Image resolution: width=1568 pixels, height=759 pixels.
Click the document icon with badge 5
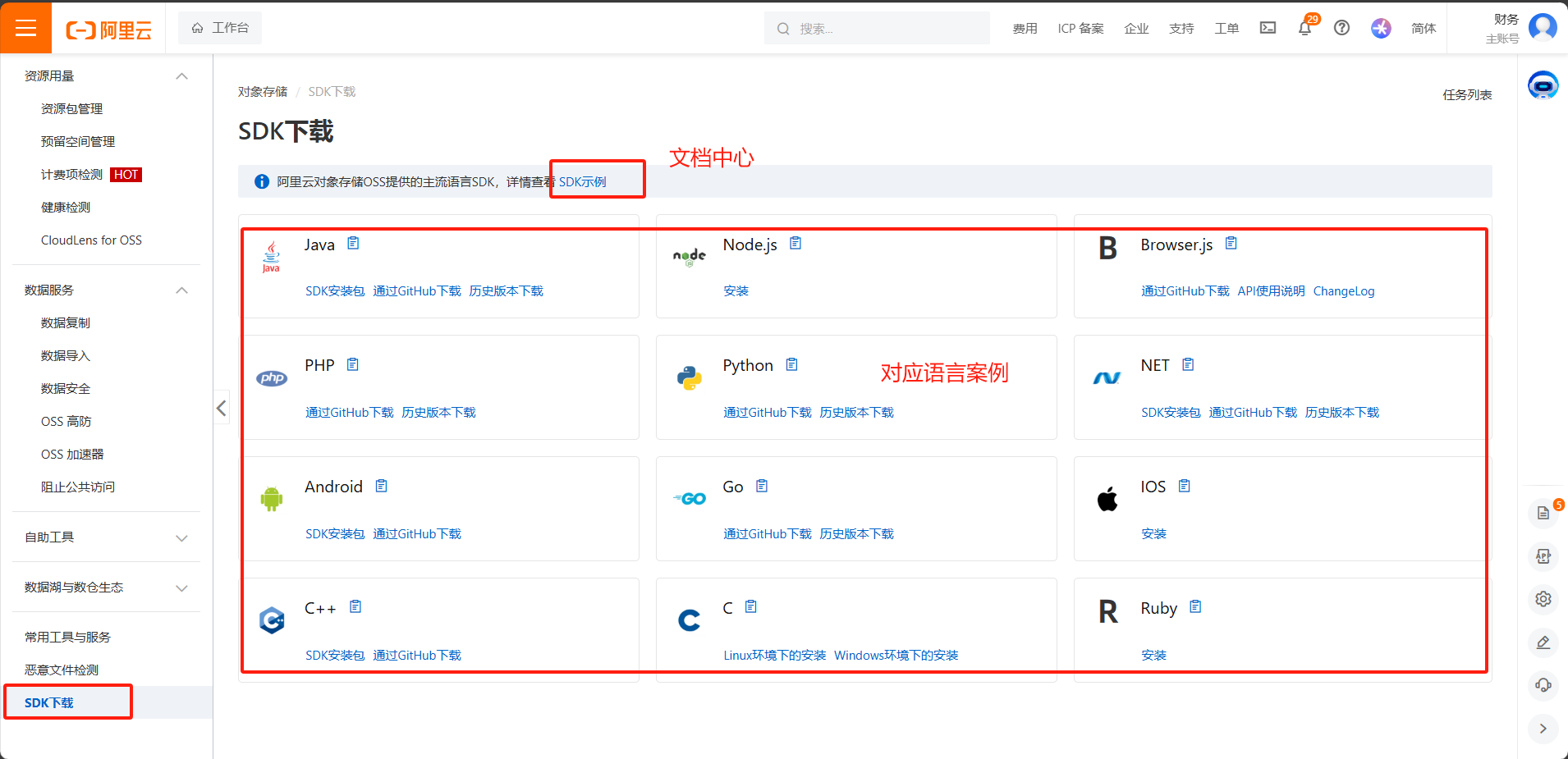click(x=1543, y=513)
